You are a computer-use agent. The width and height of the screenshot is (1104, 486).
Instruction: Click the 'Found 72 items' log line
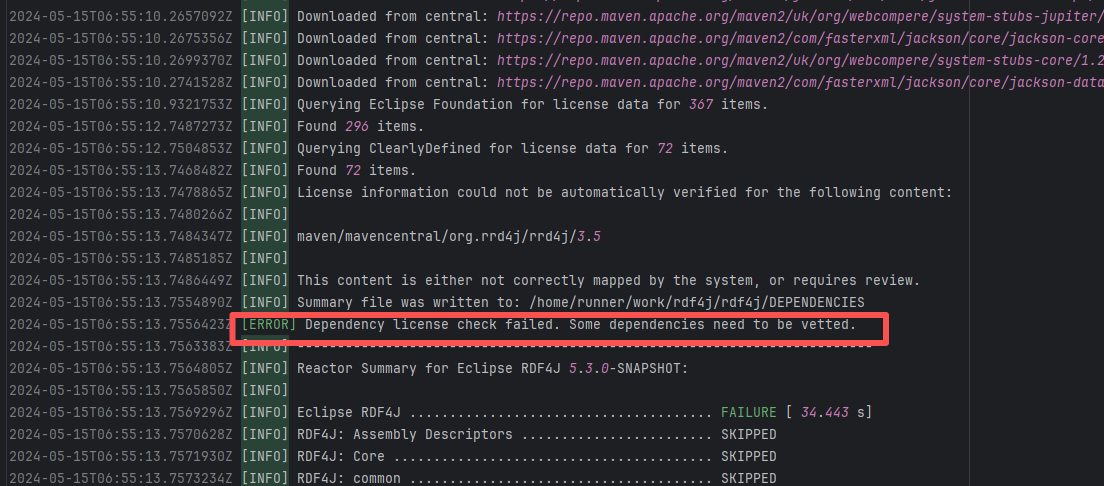click(356, 170)
